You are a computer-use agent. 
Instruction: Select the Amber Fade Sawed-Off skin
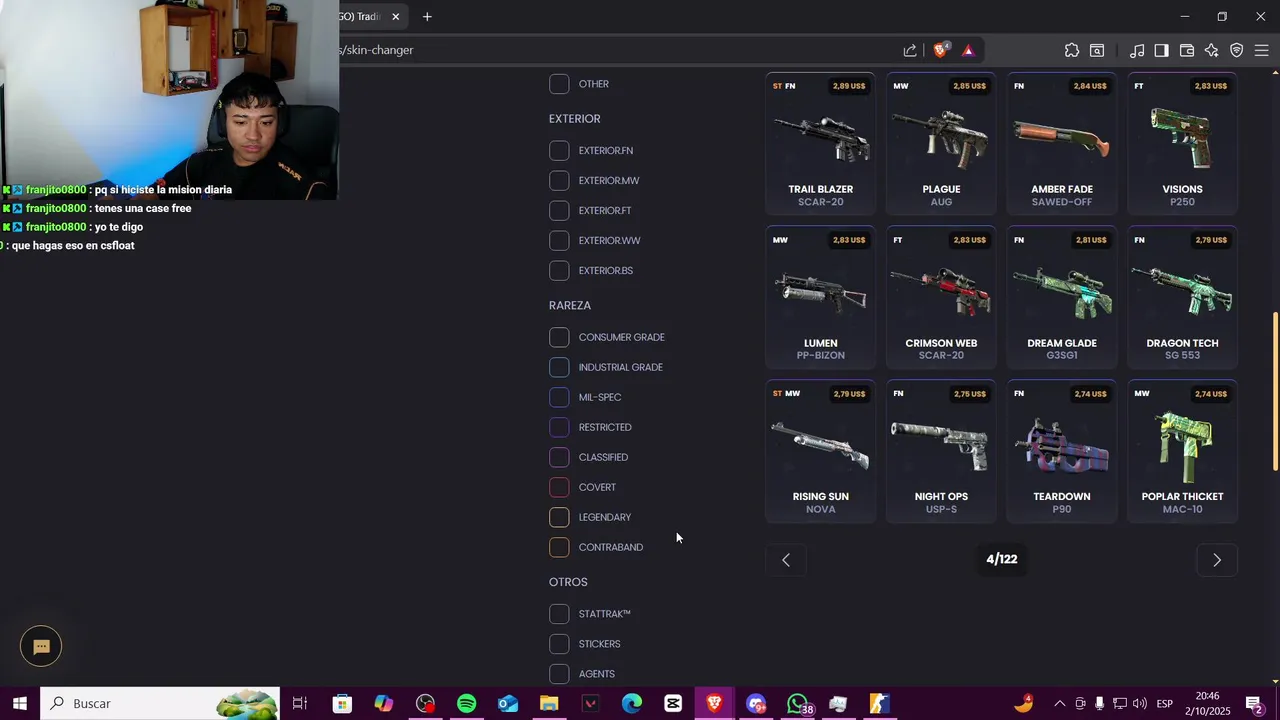coord(1062,144)
